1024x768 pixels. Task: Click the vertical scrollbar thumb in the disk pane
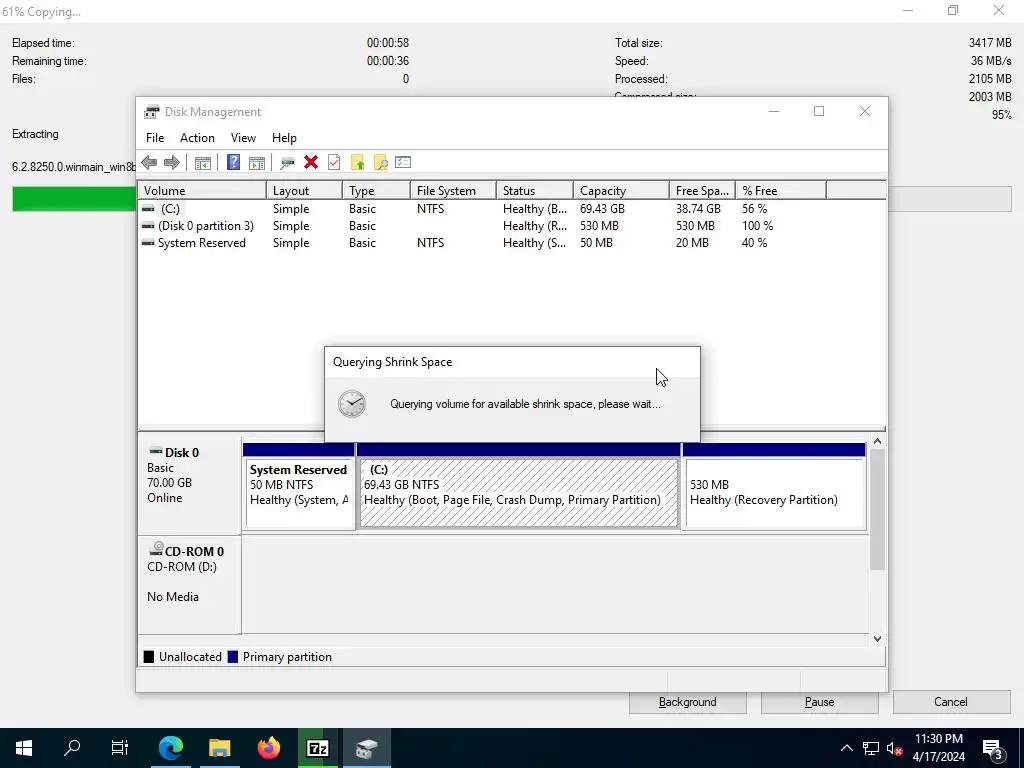click(x=878, y=509)
